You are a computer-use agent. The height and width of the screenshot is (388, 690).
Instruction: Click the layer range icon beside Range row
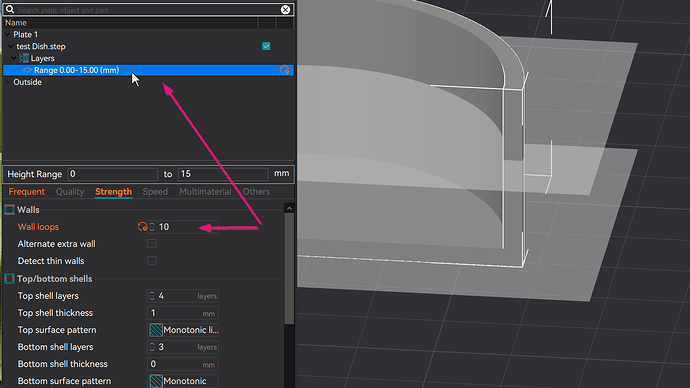[x=27, y=70]
